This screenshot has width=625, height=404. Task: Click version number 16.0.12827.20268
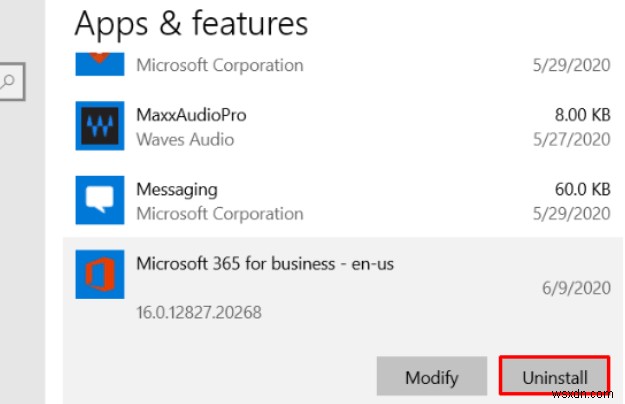coord(198,312)
